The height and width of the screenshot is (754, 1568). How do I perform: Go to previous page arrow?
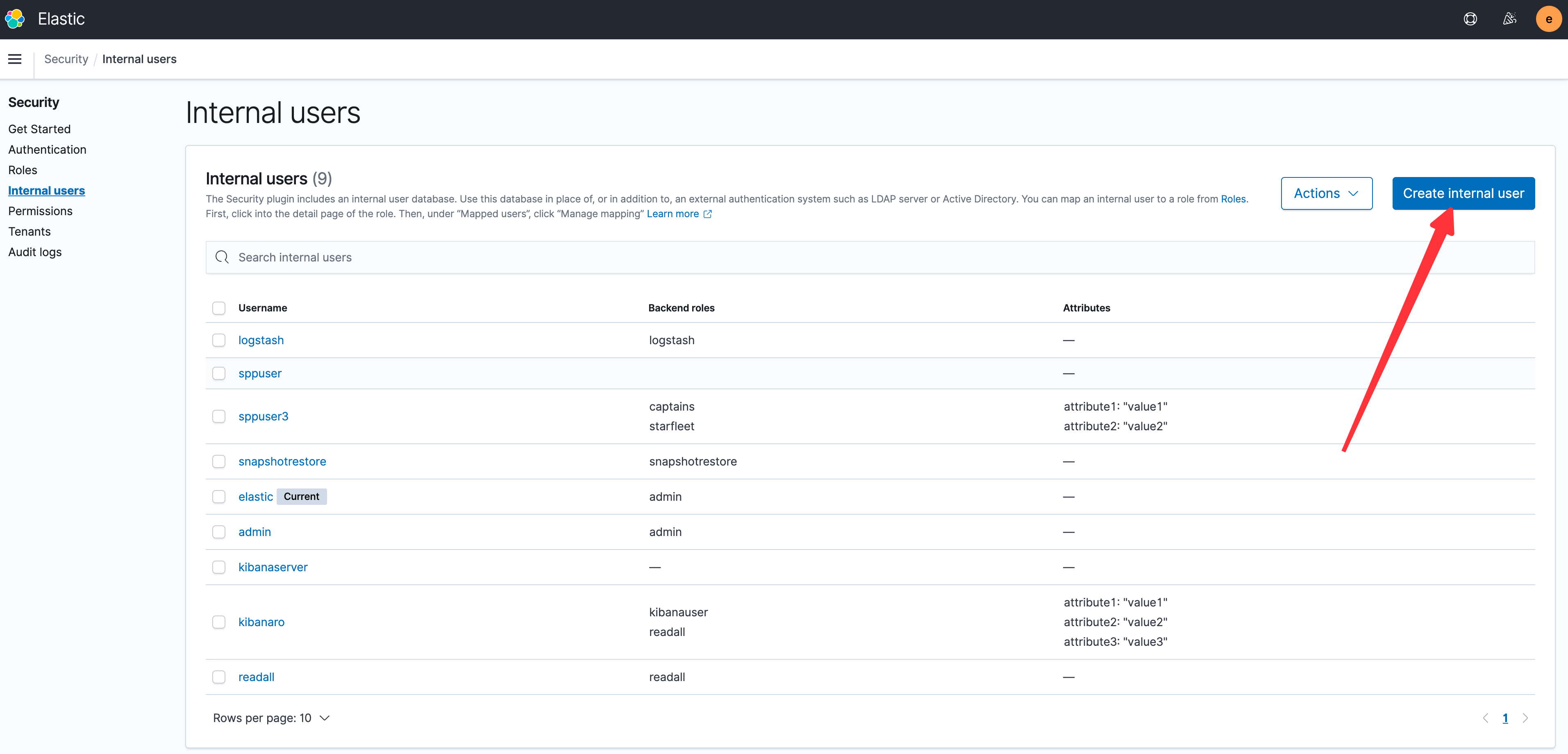coord(1485,718)
